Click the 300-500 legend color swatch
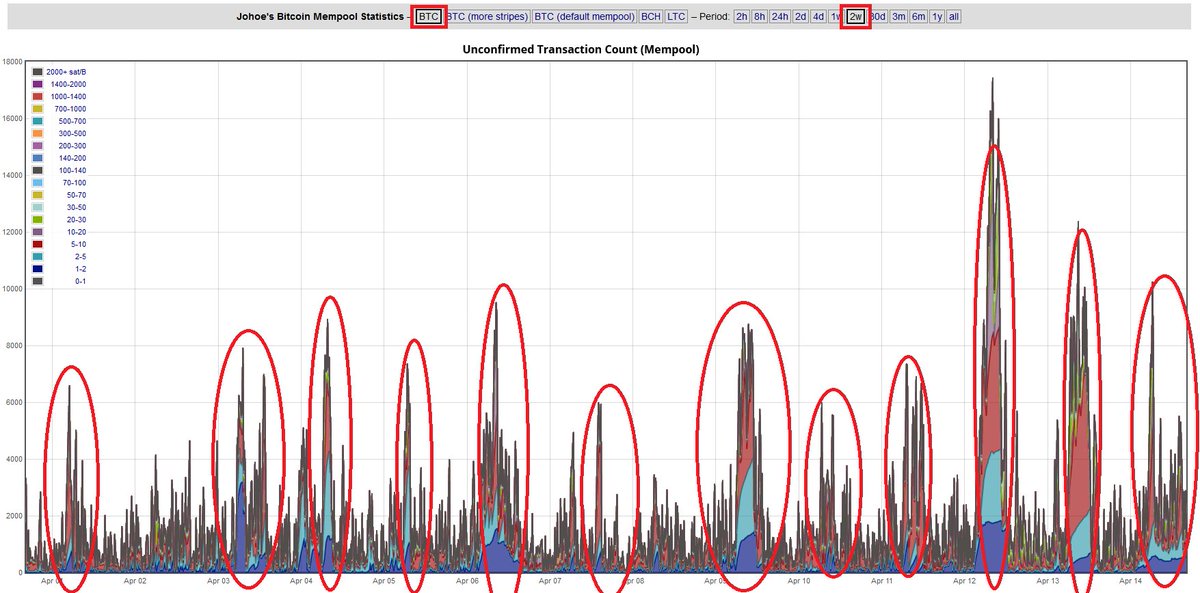The image size is (1200, 593). click(37, 133)
